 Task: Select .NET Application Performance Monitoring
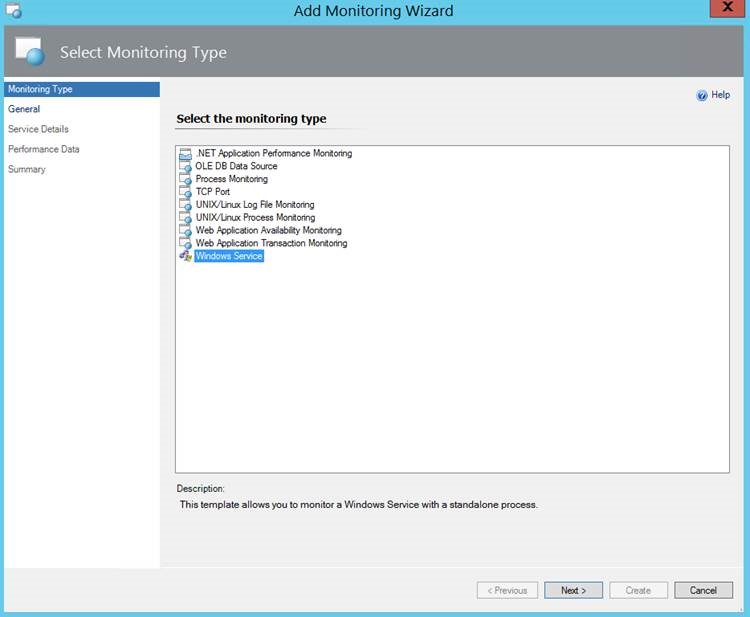[x=274, y=153]
